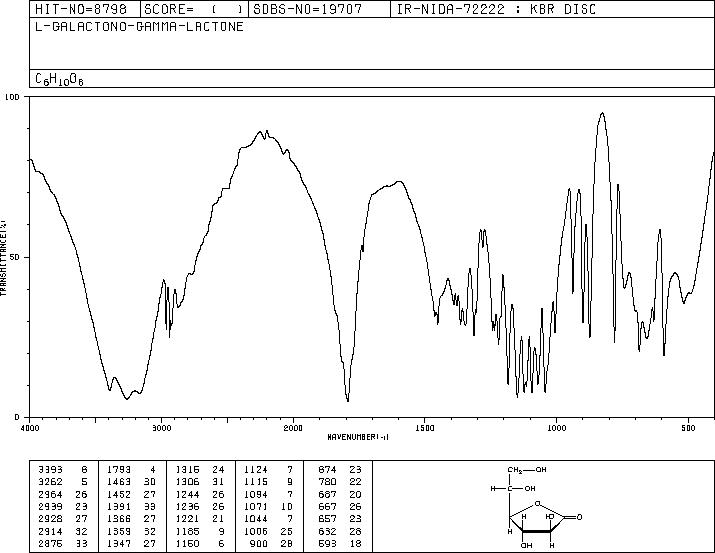Click peak table entry 2876

pyautogui.click(x=51, y=544)
